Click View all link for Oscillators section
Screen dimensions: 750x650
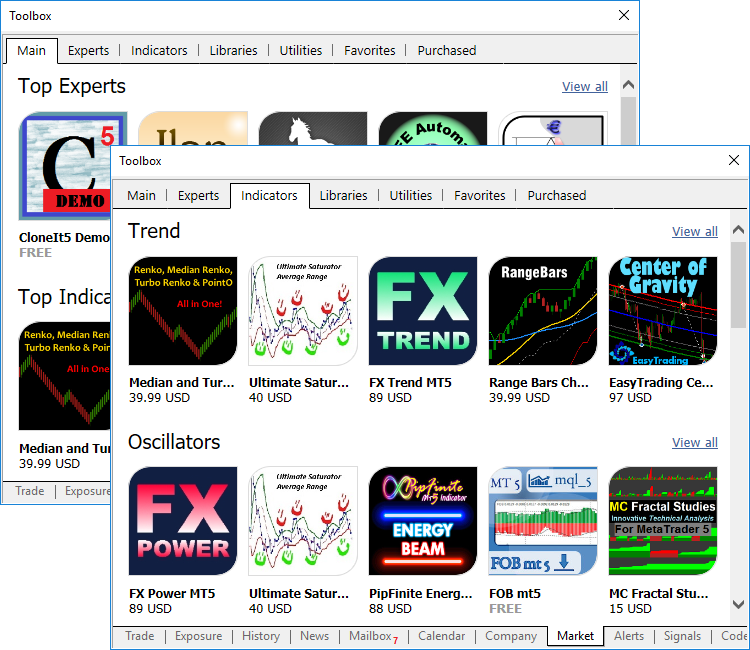click(x=694, y=443)
